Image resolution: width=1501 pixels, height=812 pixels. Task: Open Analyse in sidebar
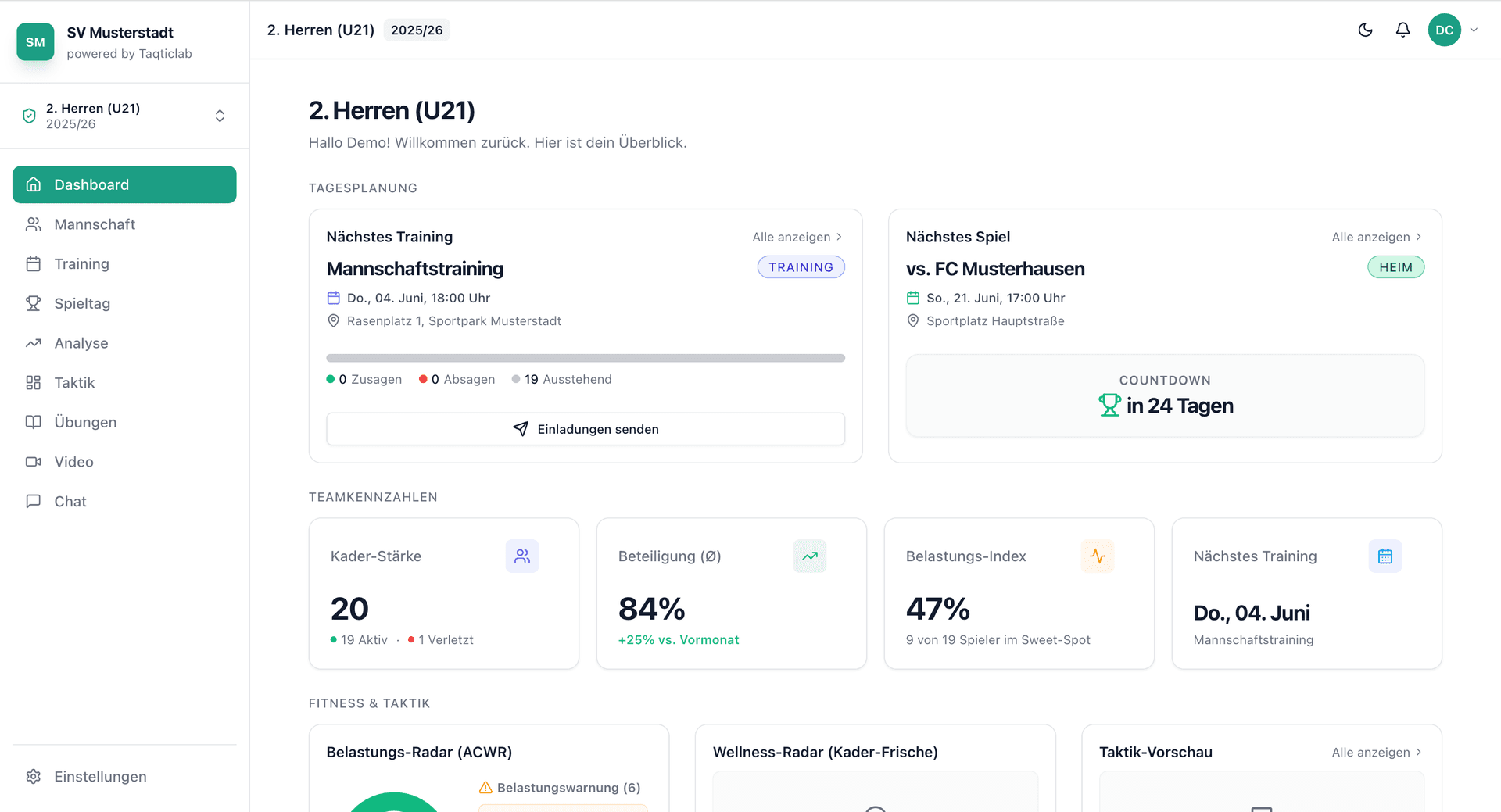coord(124,343)
